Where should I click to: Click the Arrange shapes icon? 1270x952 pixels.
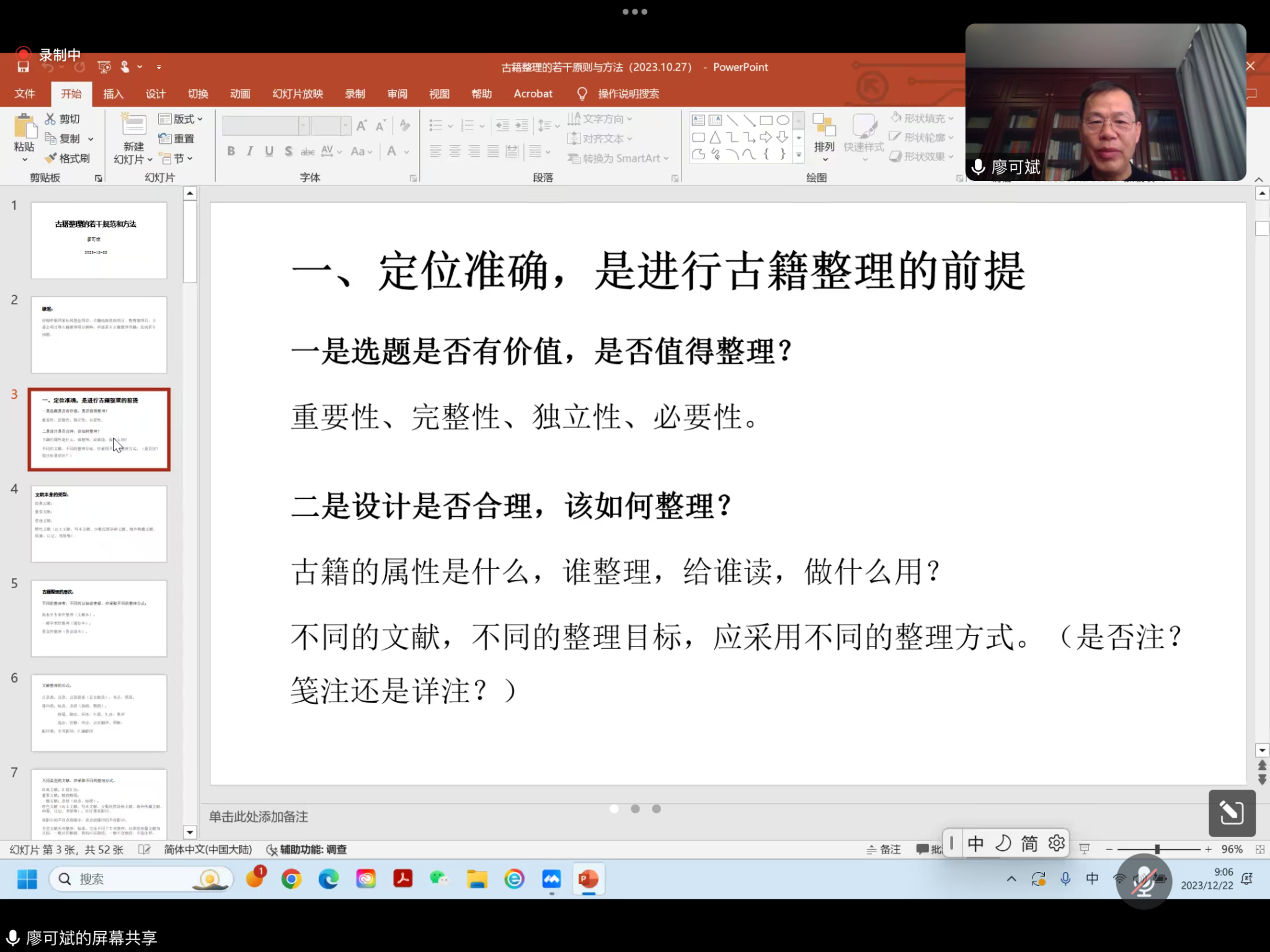click(x=824, y=126)
